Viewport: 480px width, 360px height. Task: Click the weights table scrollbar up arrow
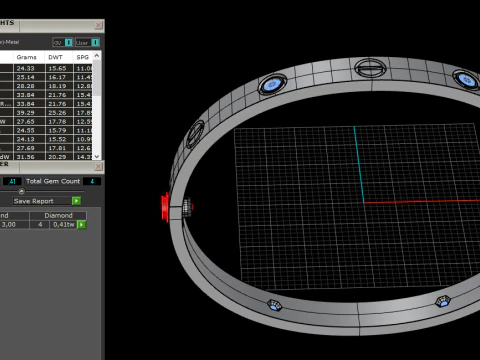pyautogui.click(x=97, y=56)
